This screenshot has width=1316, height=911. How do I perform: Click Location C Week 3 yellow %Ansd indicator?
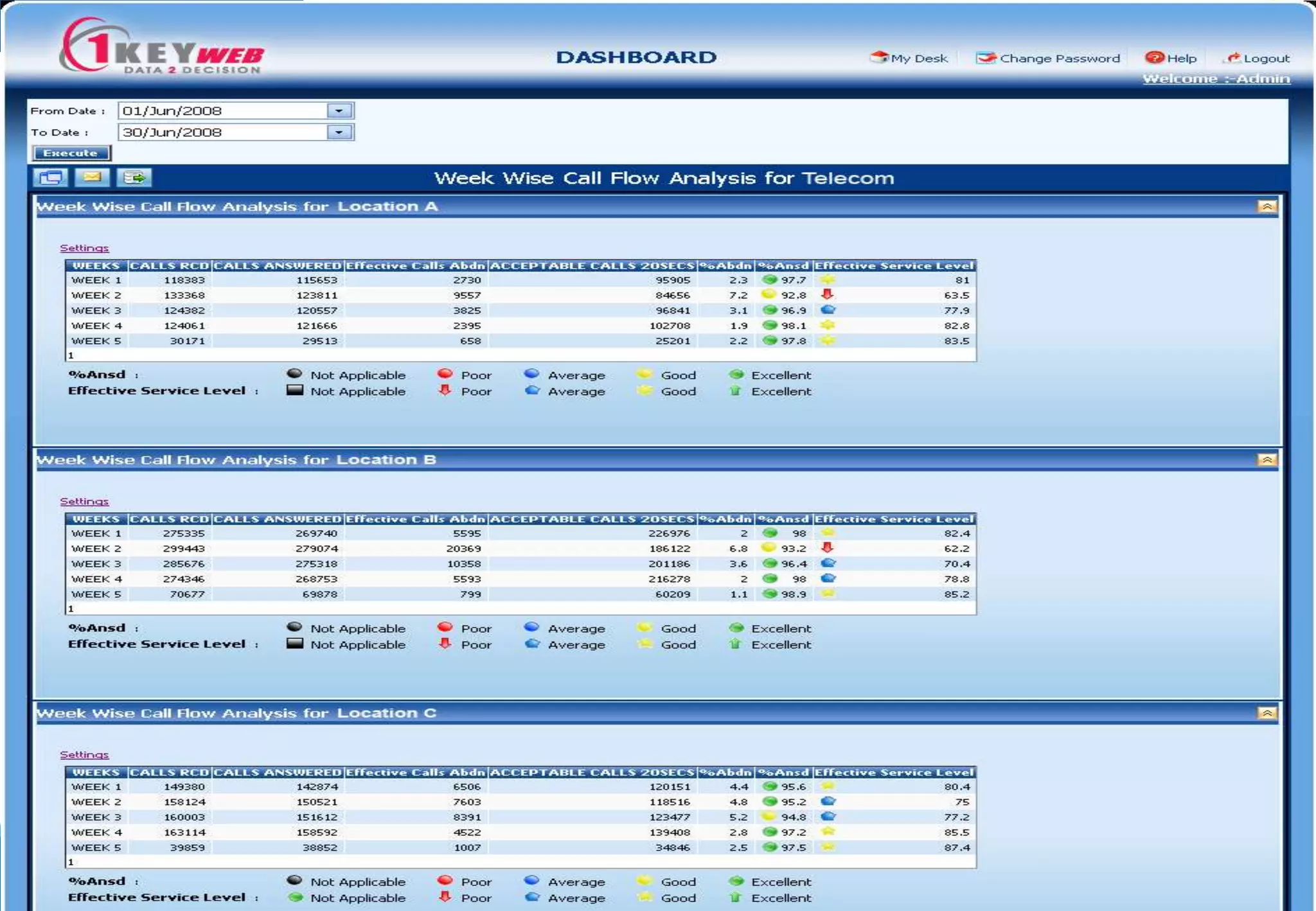click(769, 817)
